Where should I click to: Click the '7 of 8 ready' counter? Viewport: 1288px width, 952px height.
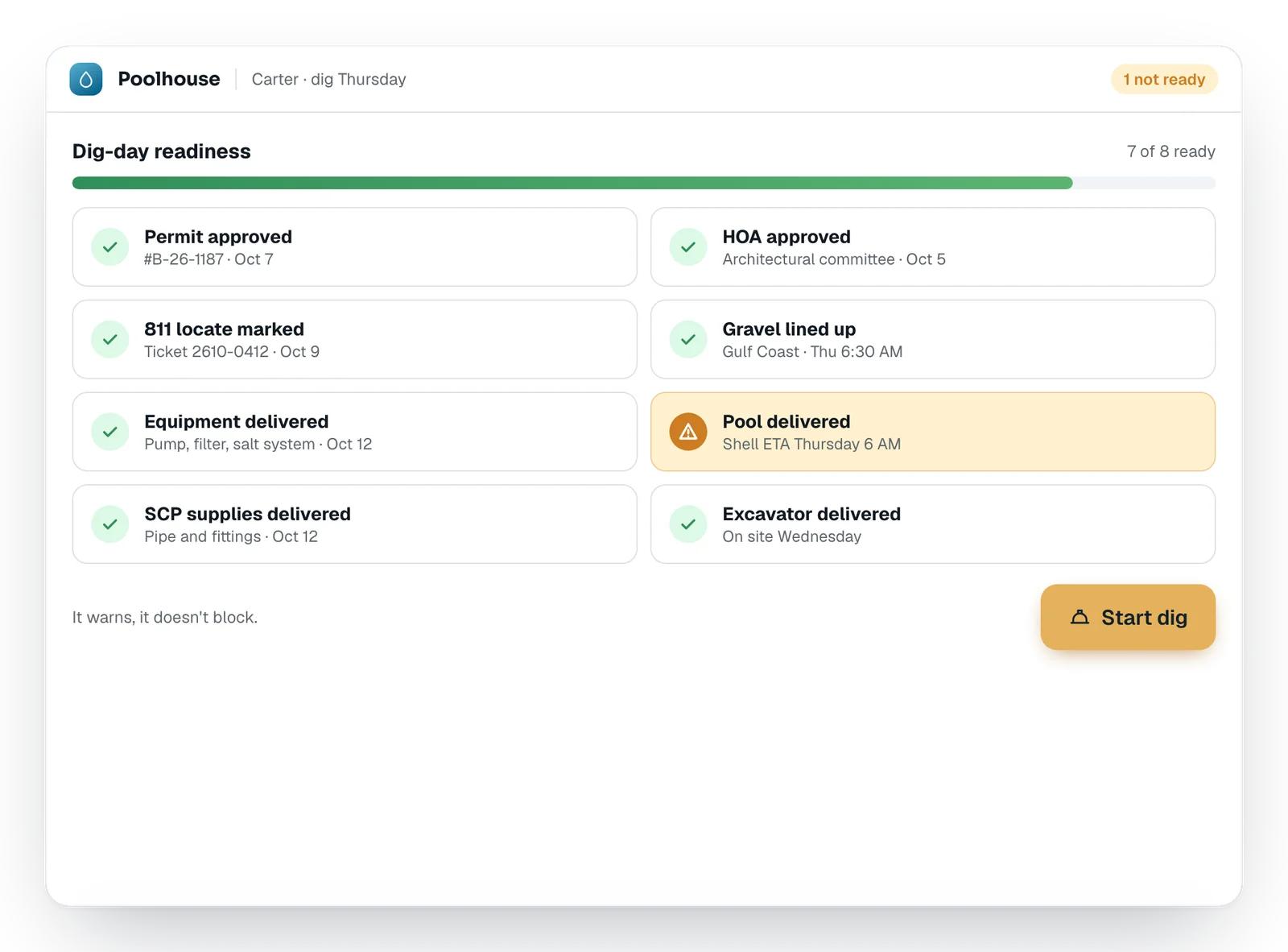(x=1171, y=151)
